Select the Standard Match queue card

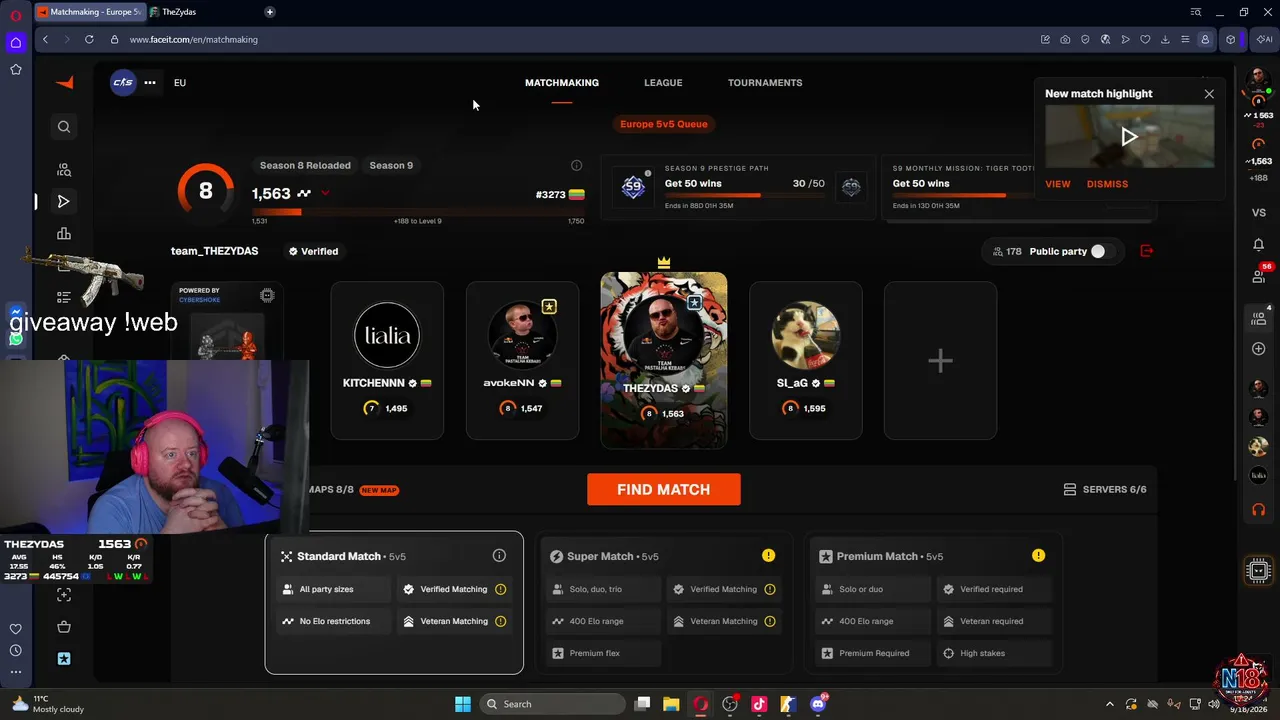(x=394, y=603)
